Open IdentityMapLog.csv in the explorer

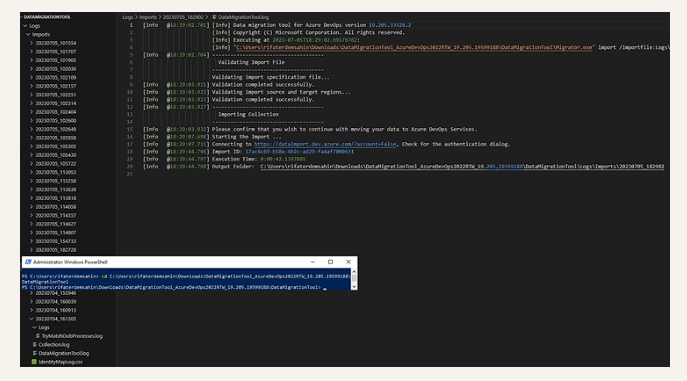click(x=60, y=362)
